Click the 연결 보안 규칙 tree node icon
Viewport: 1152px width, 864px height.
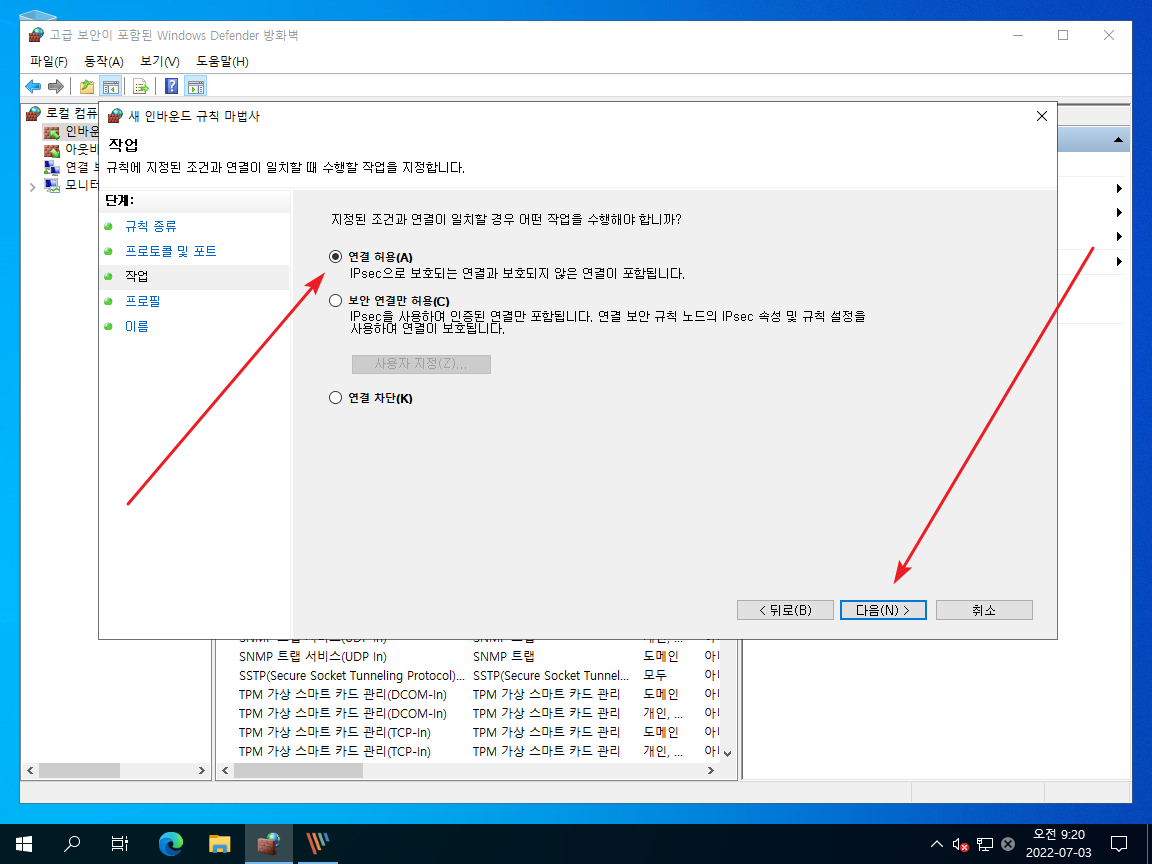pos(51,168)
